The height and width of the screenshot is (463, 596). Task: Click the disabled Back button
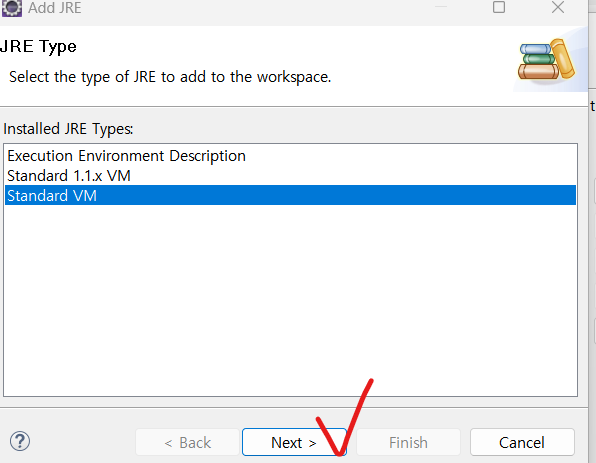tap(187, 442)
